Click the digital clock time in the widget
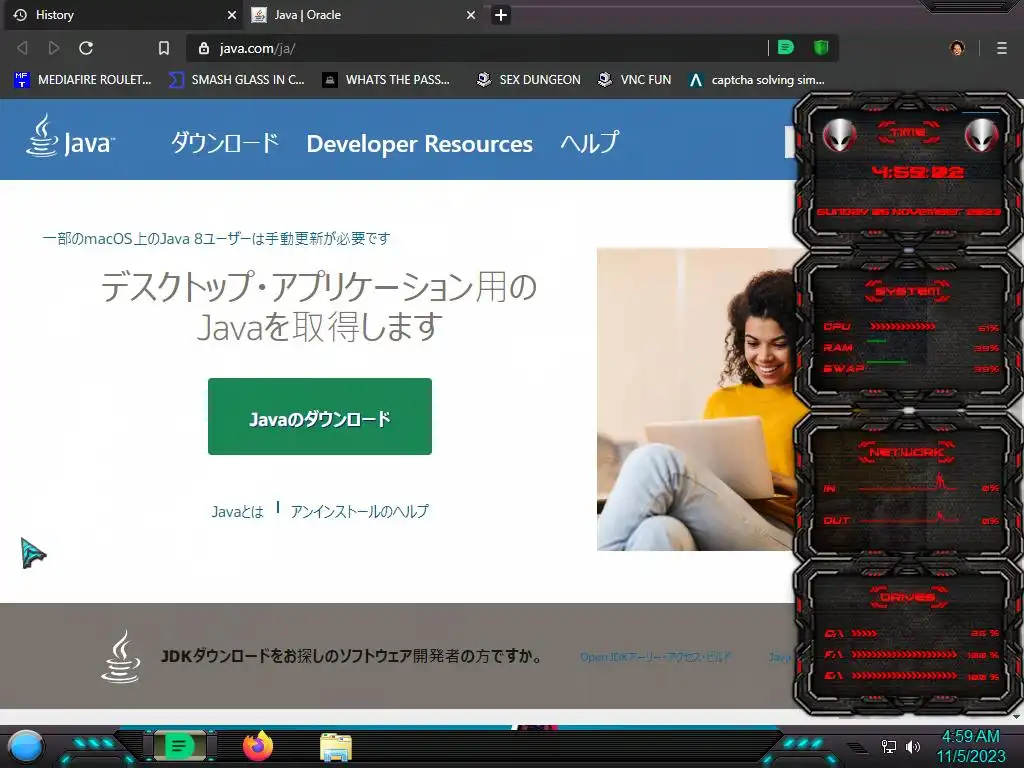1024x768 pixels. tap(917, 172)
